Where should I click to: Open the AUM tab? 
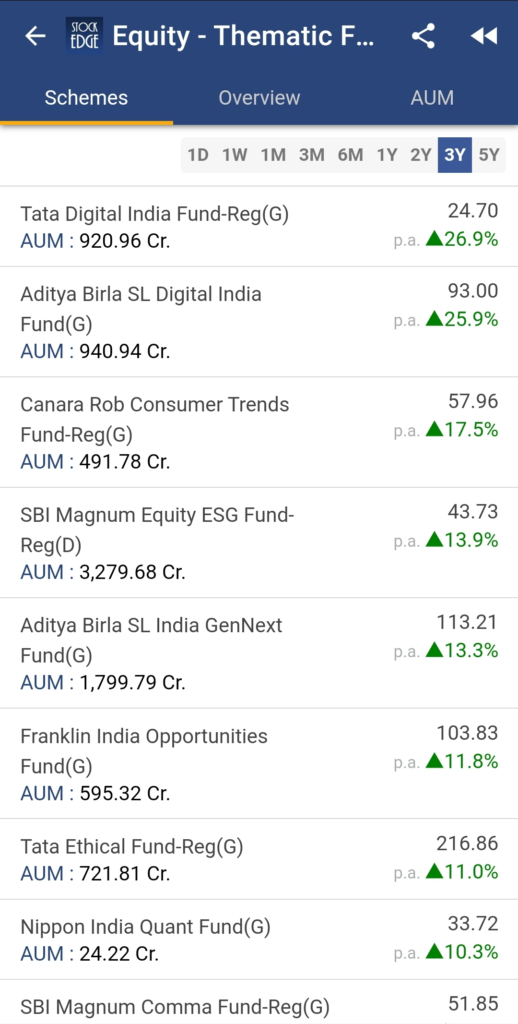(432, 98)
